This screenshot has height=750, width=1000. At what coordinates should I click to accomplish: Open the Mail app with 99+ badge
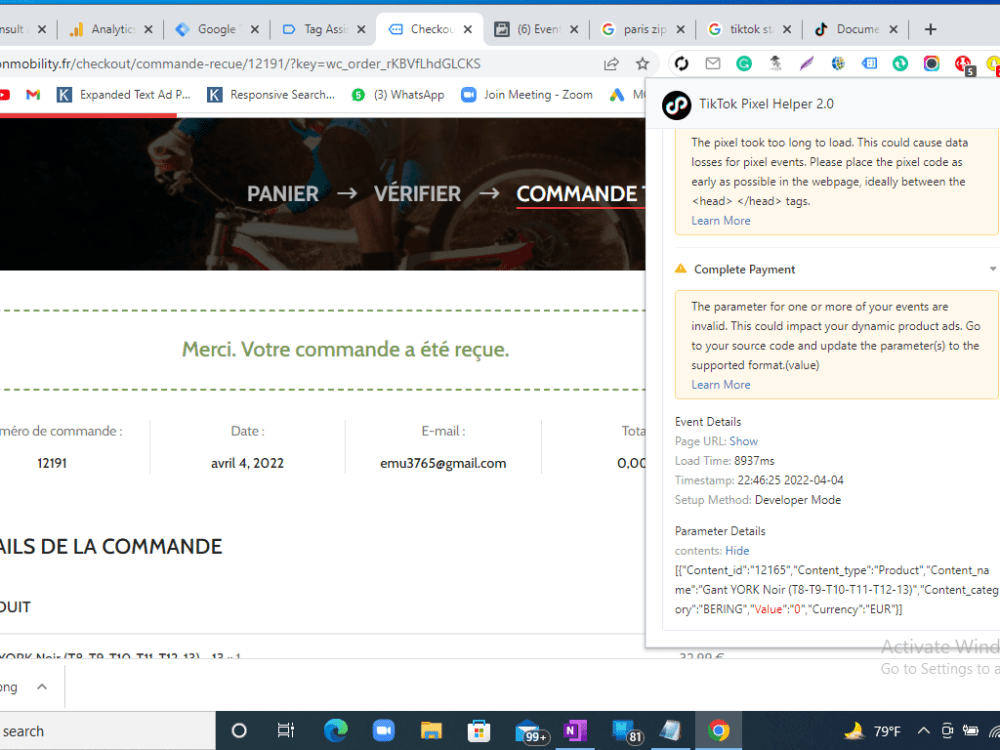click(531, 732)
